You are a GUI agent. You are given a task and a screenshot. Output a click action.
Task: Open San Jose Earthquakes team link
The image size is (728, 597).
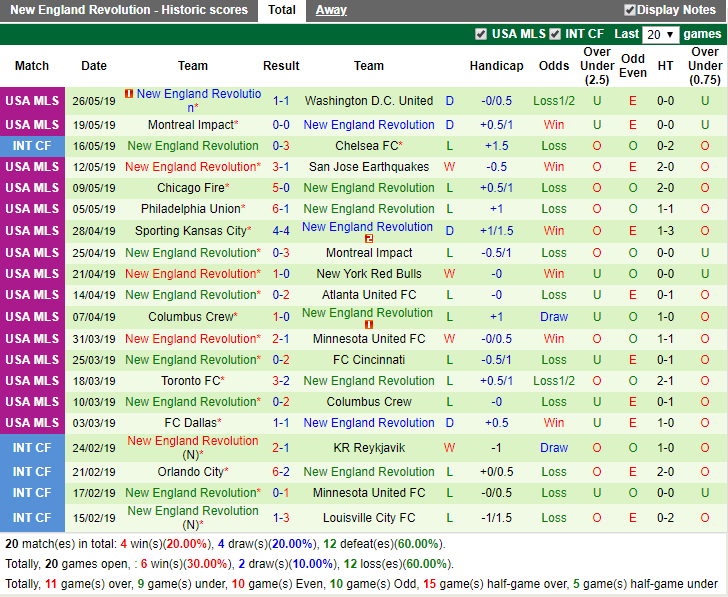(x=369, y=167)
